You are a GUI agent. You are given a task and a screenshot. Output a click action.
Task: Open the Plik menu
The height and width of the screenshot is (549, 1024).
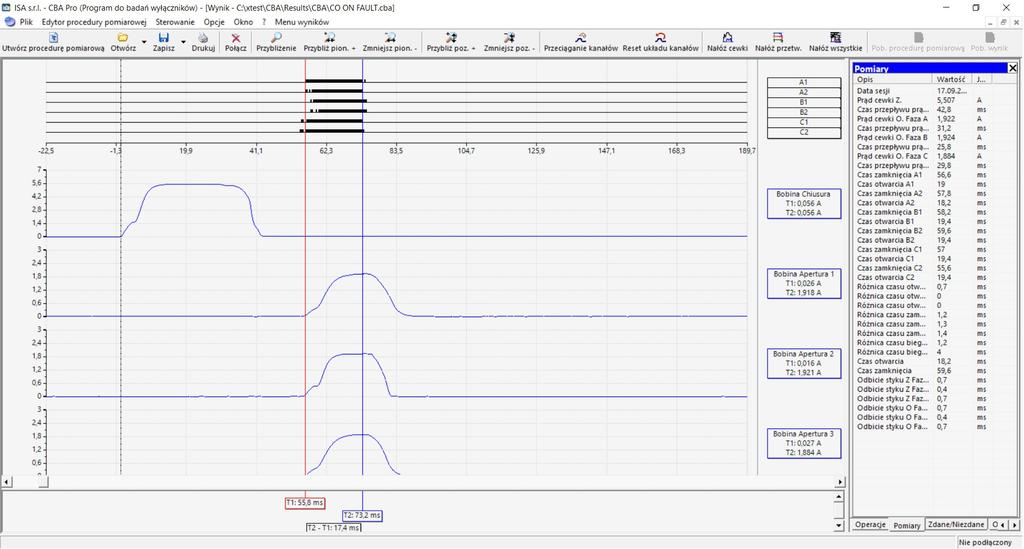[x=26, y=22]
